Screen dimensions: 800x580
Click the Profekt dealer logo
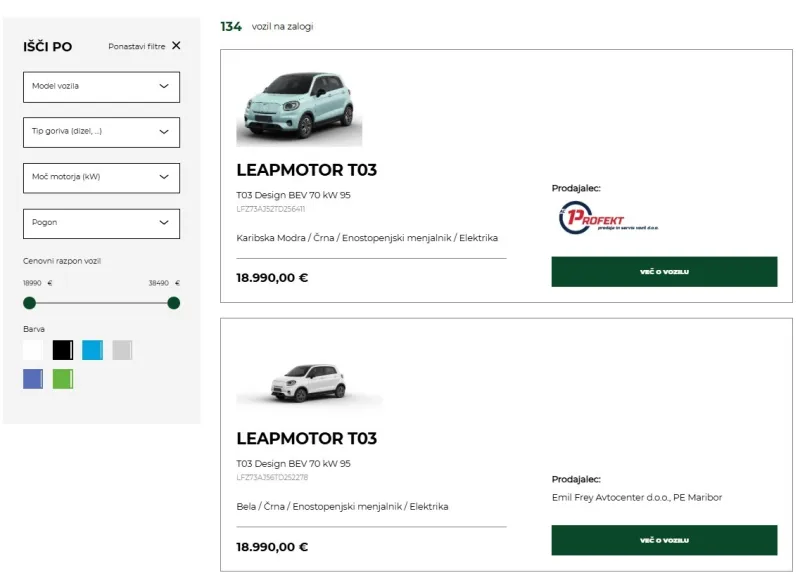pos(607,218)
